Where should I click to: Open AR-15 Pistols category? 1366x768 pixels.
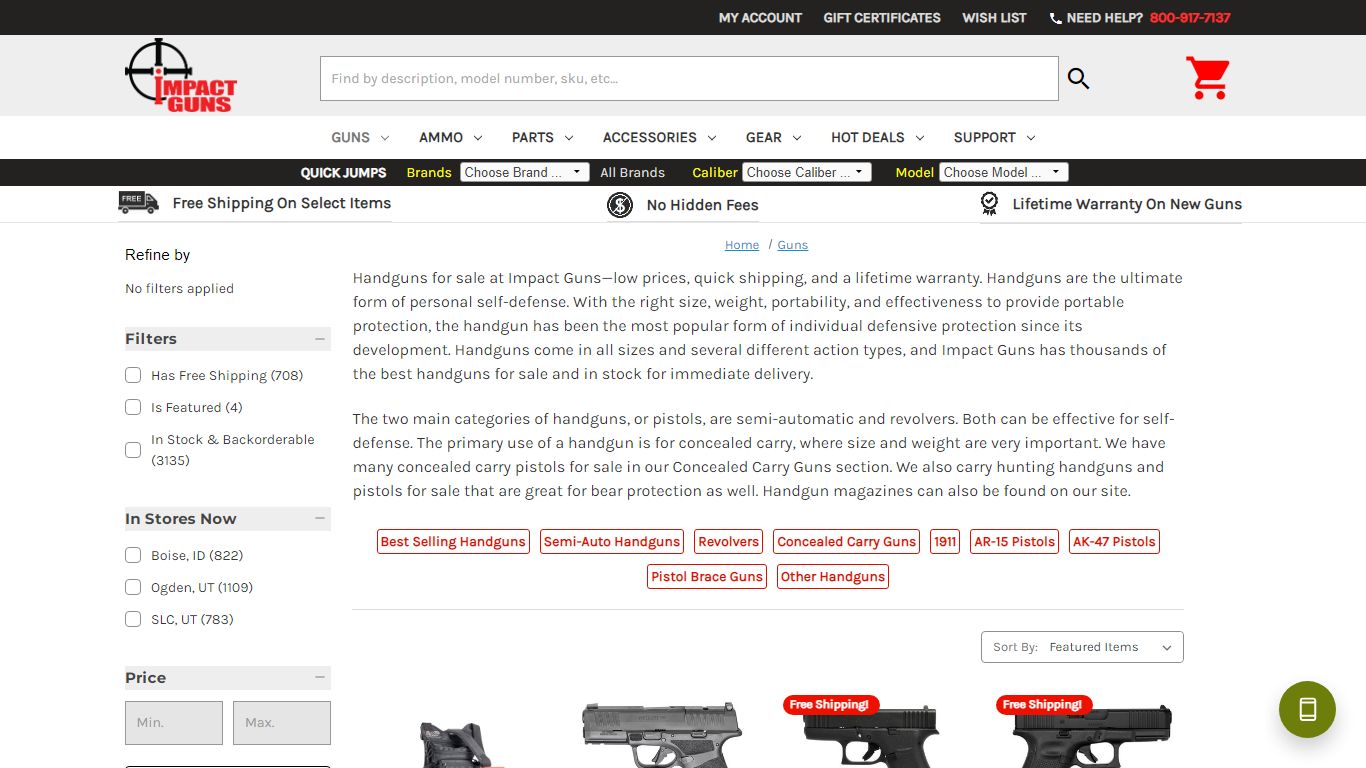click(x=1015, y=542)
